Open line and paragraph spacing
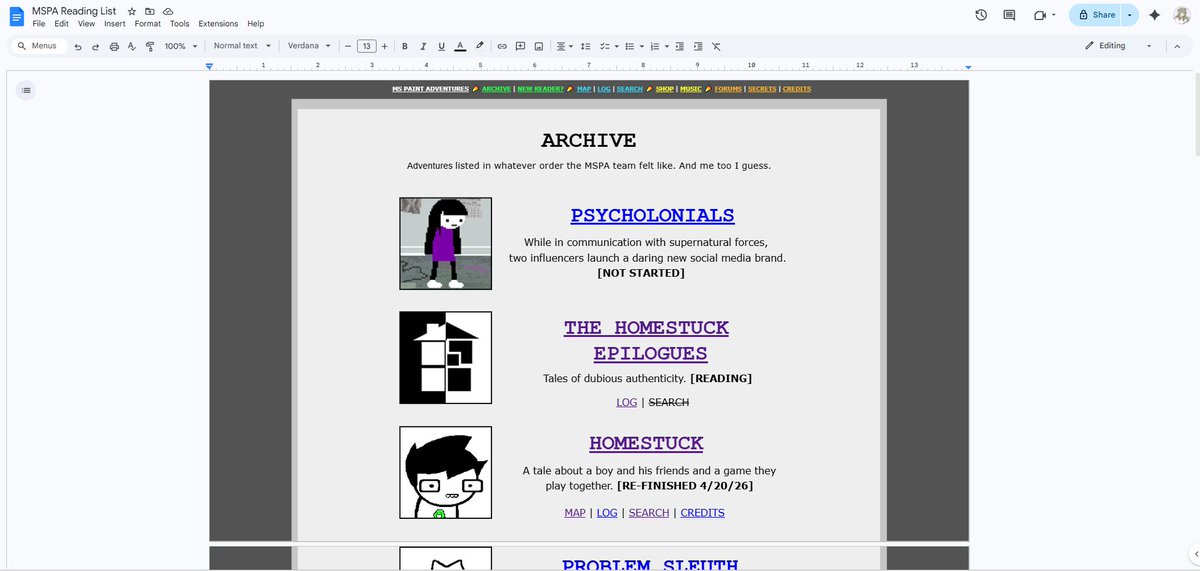This screenshot has width=1200, height=571. [x=586, y=46]
